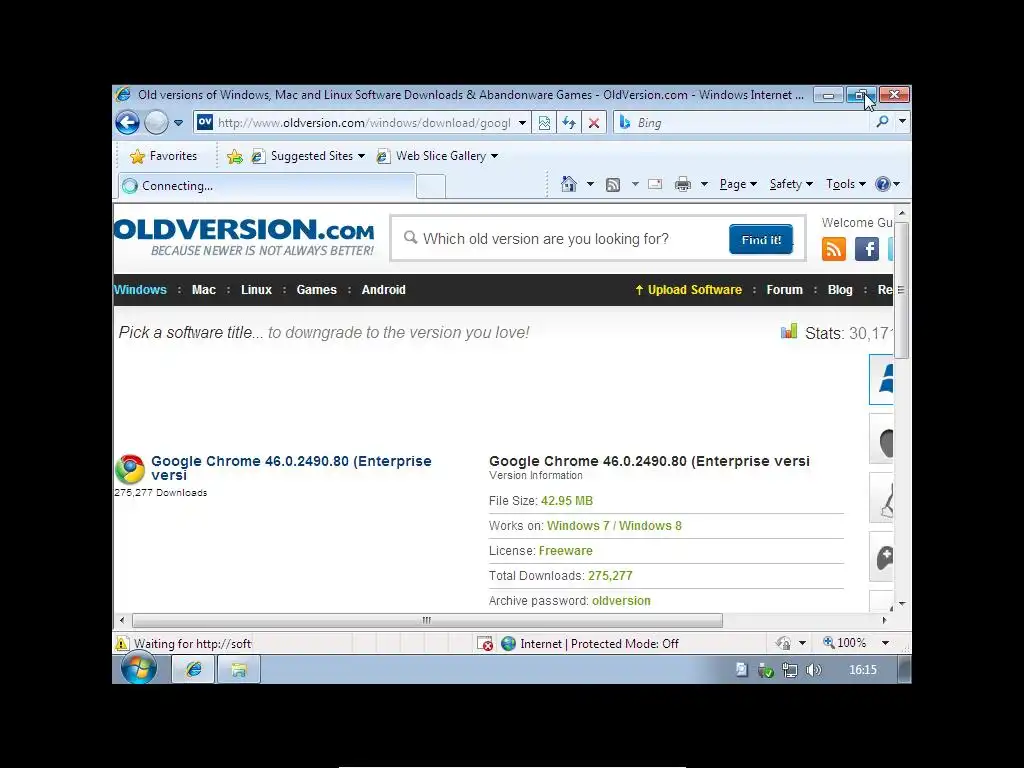The height and width of the screenshot is (768, 1024).
Task: Open the Facebook icon
Action: pyautogui.click(x=867, y=249)
